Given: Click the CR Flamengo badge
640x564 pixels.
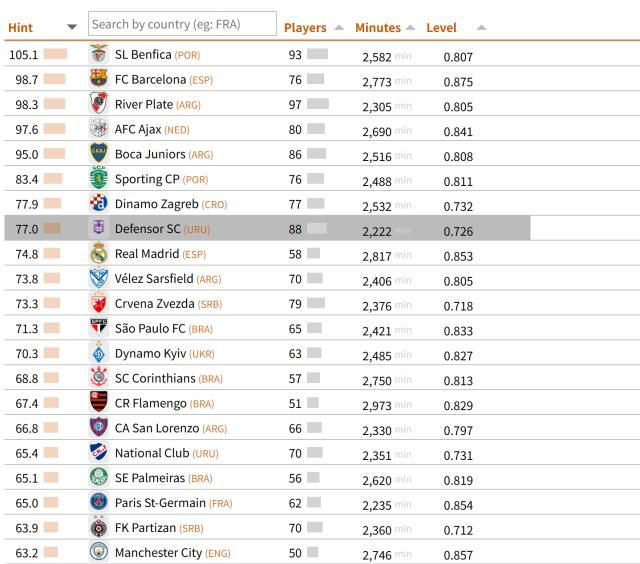Looking at the screenshot, I should point(98,403).
